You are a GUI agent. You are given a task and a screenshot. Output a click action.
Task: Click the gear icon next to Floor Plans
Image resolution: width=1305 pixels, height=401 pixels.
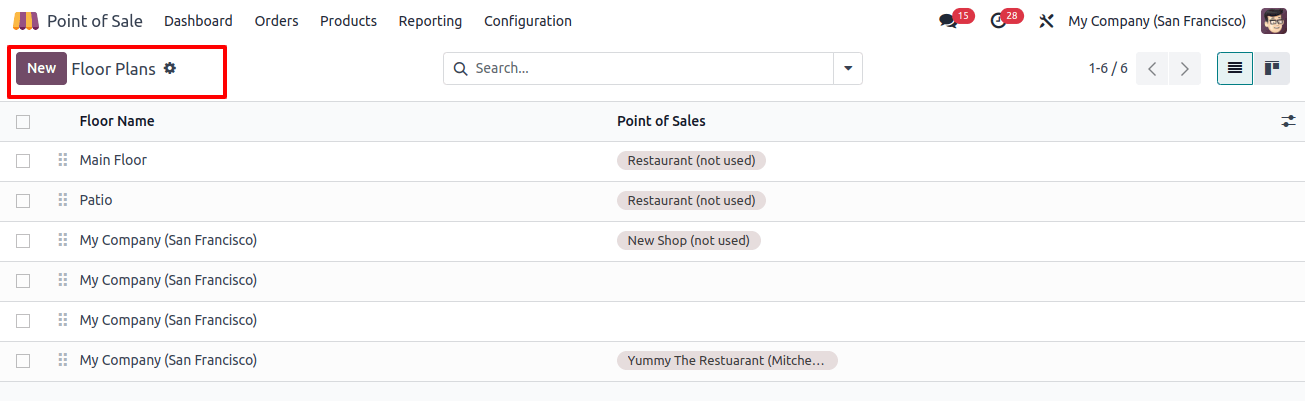click(170, 68)
